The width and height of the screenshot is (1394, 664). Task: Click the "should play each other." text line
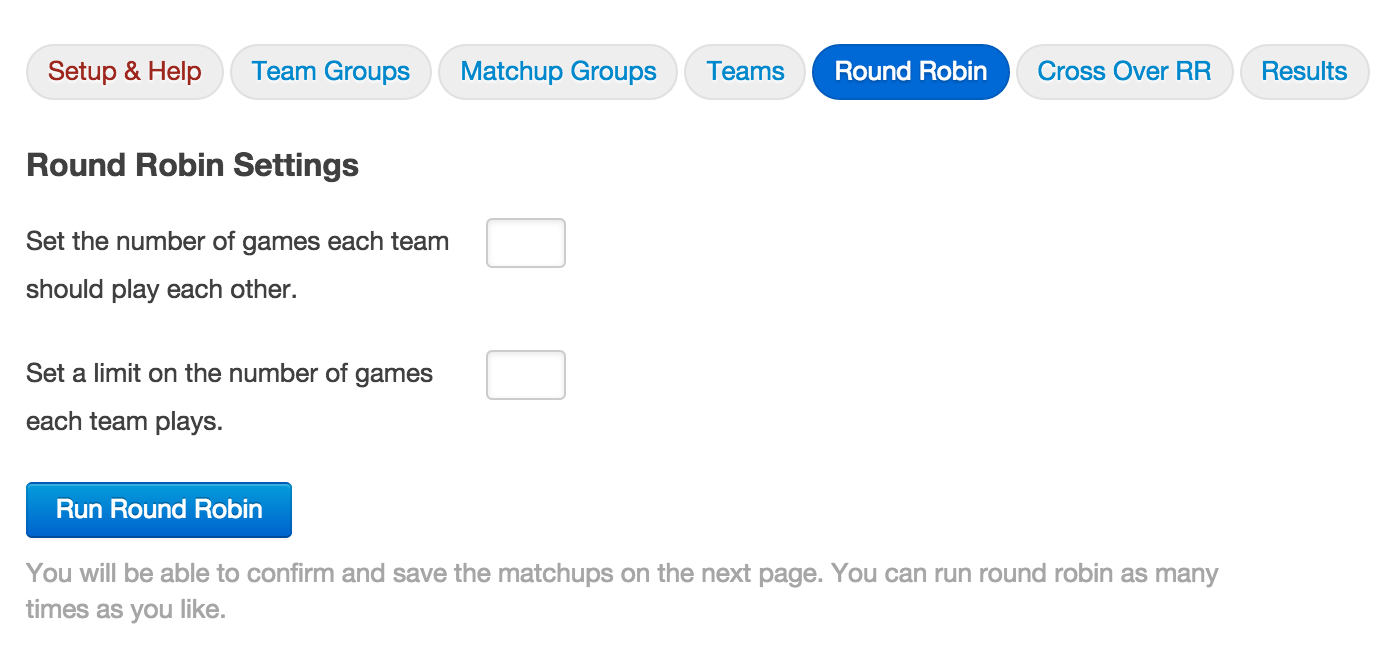point(161,290)
